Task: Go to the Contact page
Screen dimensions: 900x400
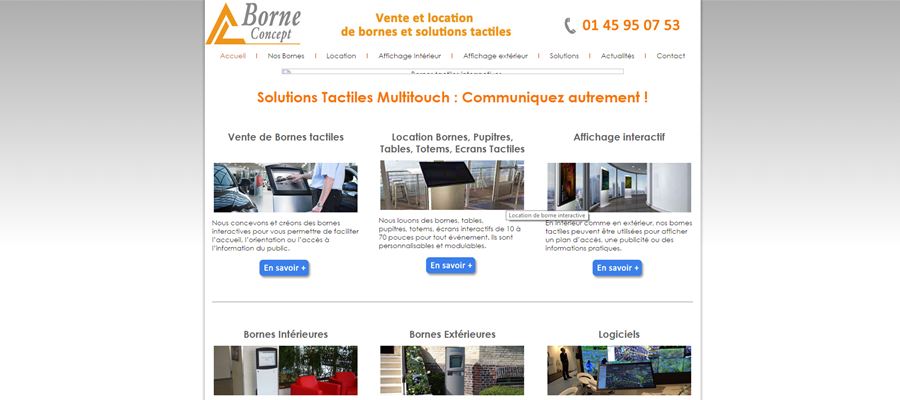Action: 671,56
